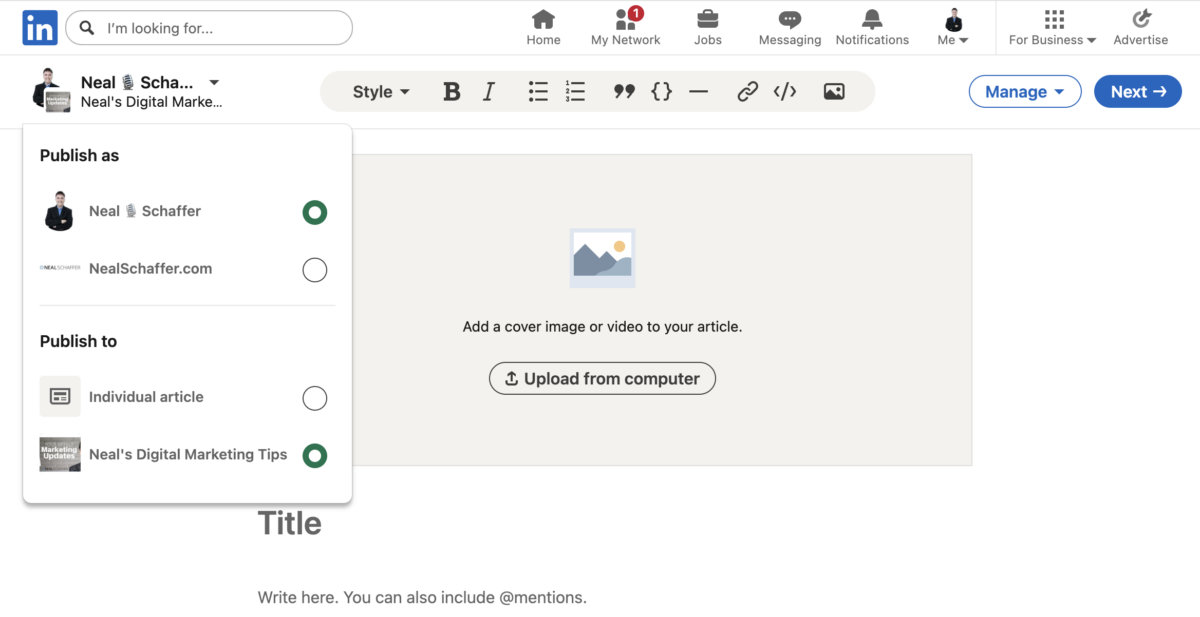Insert a horizontal divider line

[698, 92]
